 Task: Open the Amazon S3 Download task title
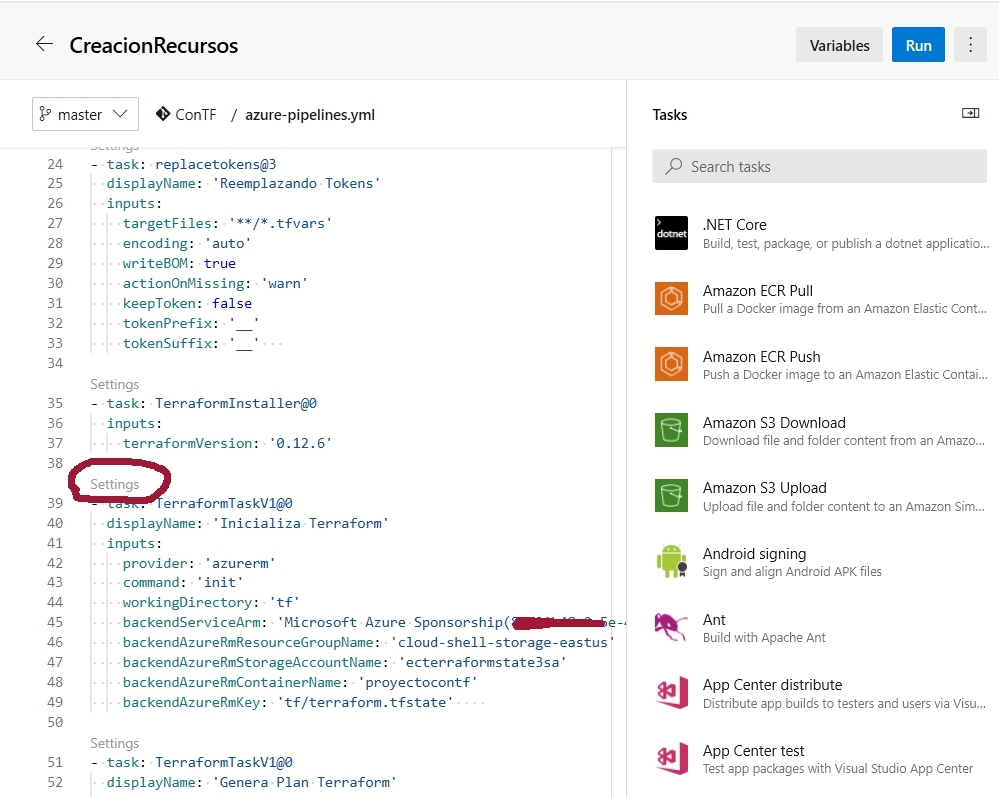774,422
